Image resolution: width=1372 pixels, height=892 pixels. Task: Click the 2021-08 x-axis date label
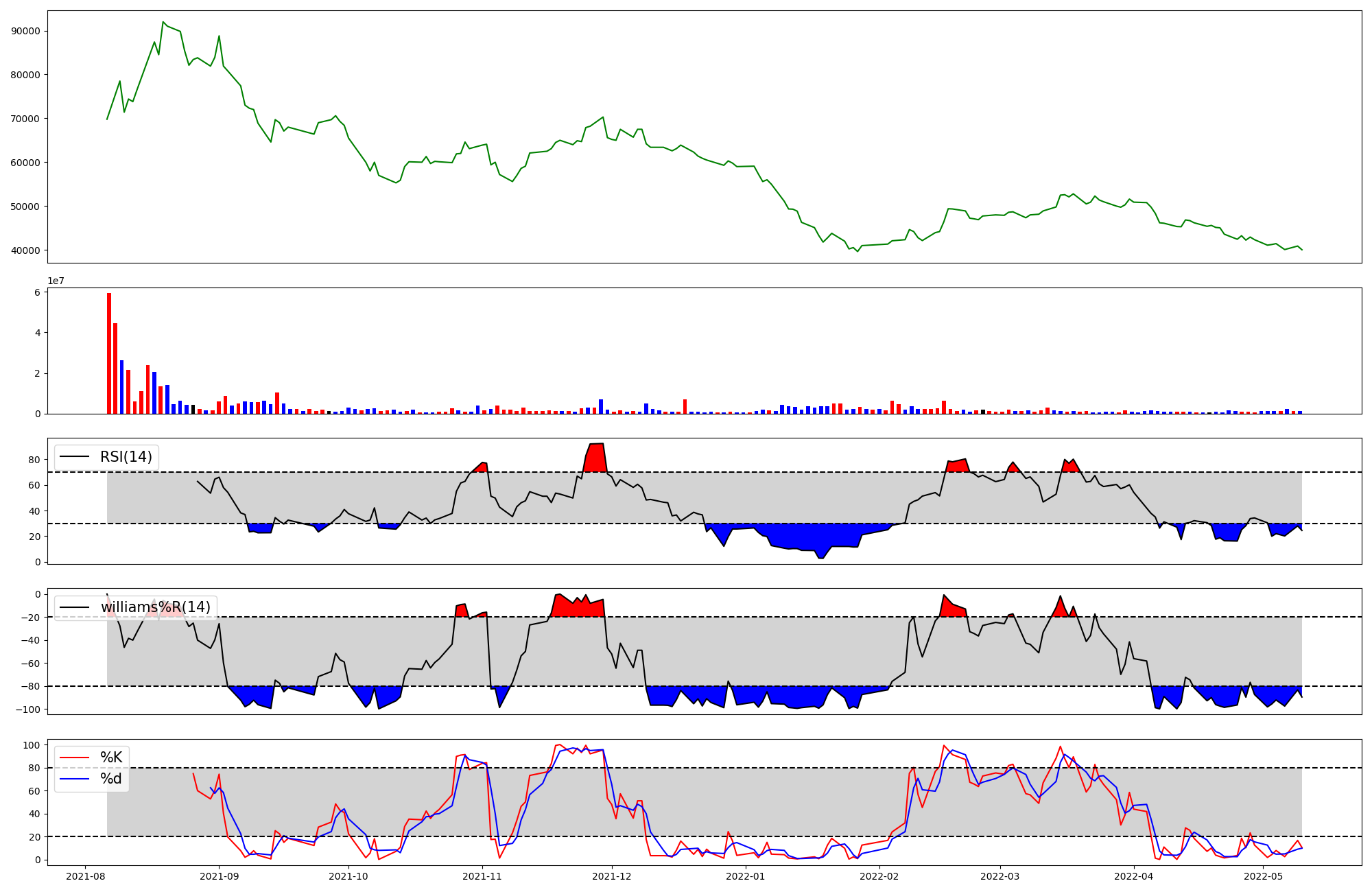86,876
